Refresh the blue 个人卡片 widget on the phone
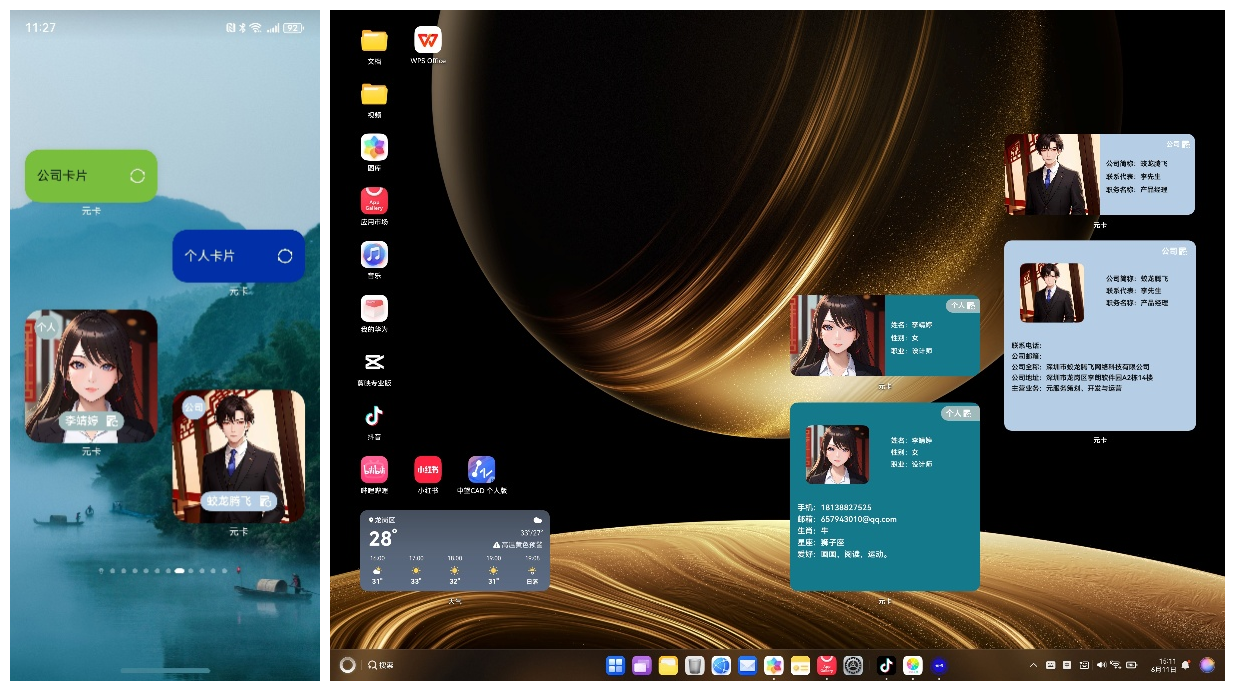Screen dimensions: 1235x691 tap(285, 256)
